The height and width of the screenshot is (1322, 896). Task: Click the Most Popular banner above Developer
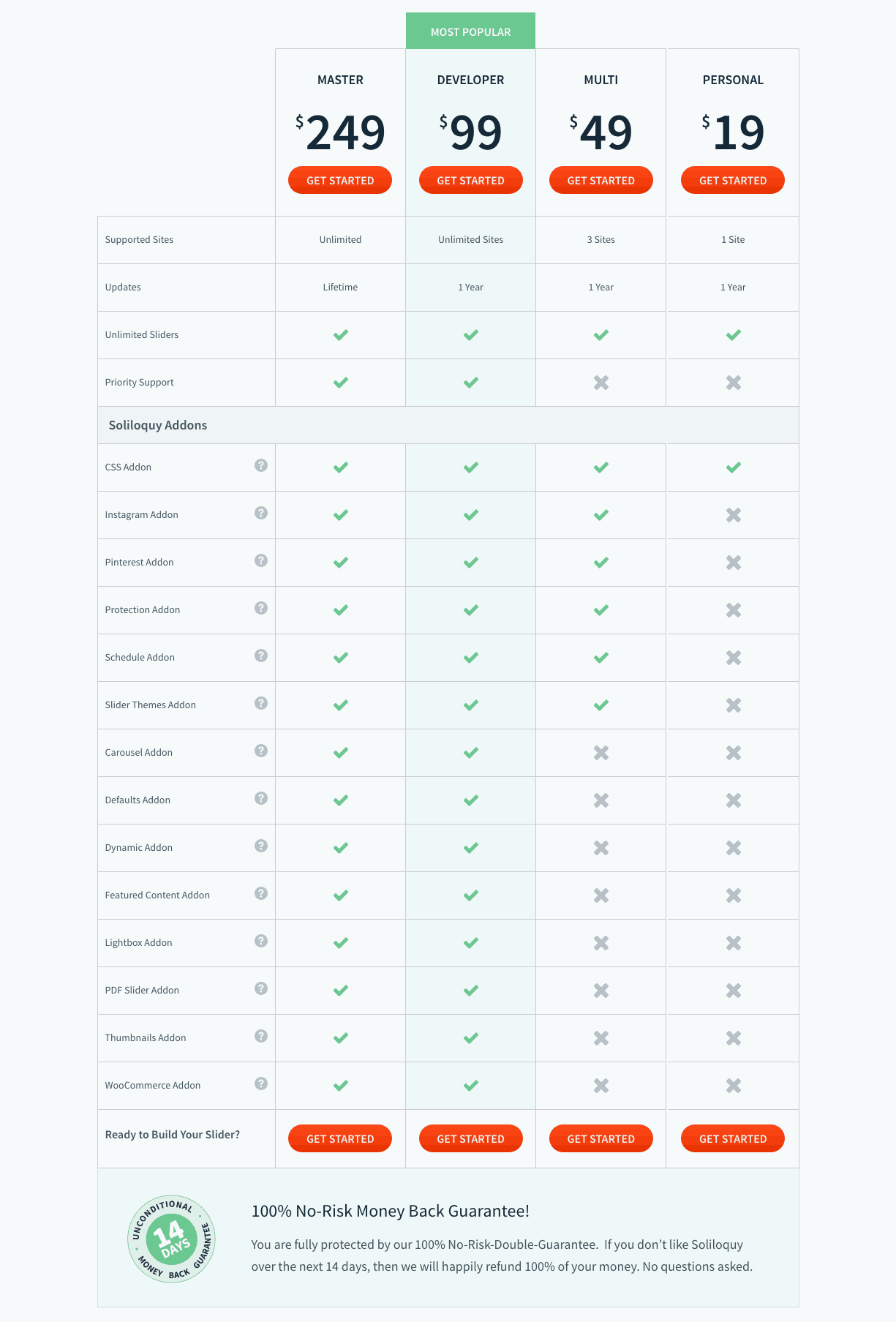click(470, 31)
